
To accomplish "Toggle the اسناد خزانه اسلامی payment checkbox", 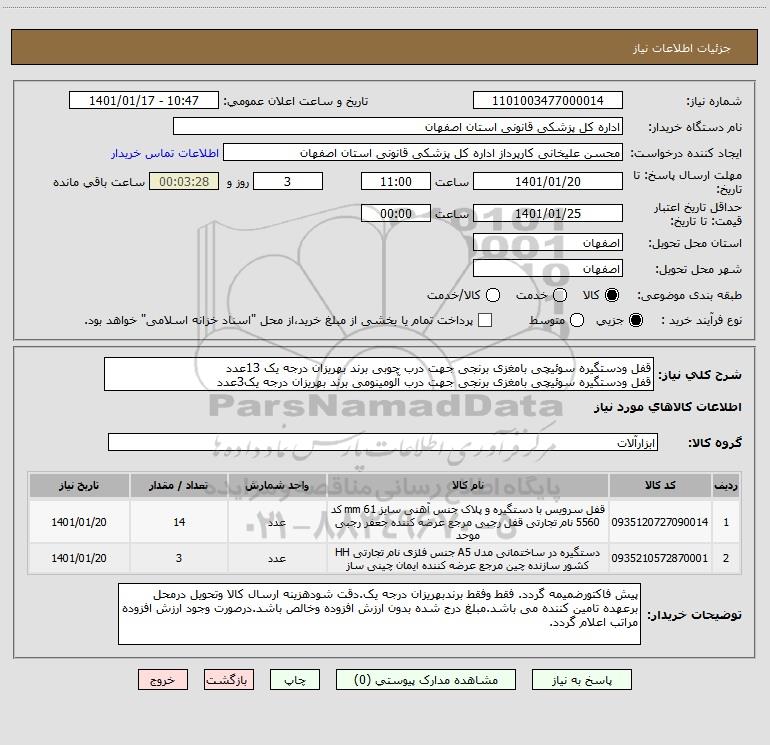I will click(x=485, y=320).
